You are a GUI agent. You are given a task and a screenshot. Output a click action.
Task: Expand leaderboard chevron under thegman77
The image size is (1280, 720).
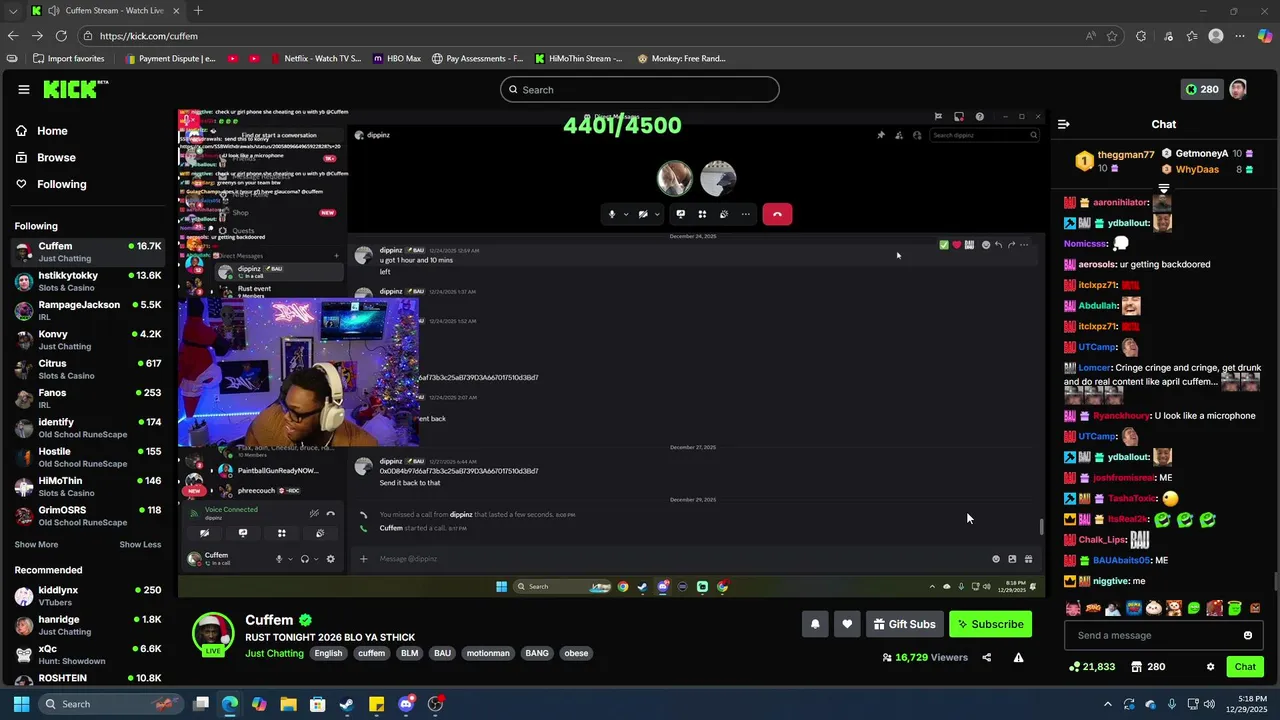click(x=1164, y=188)
